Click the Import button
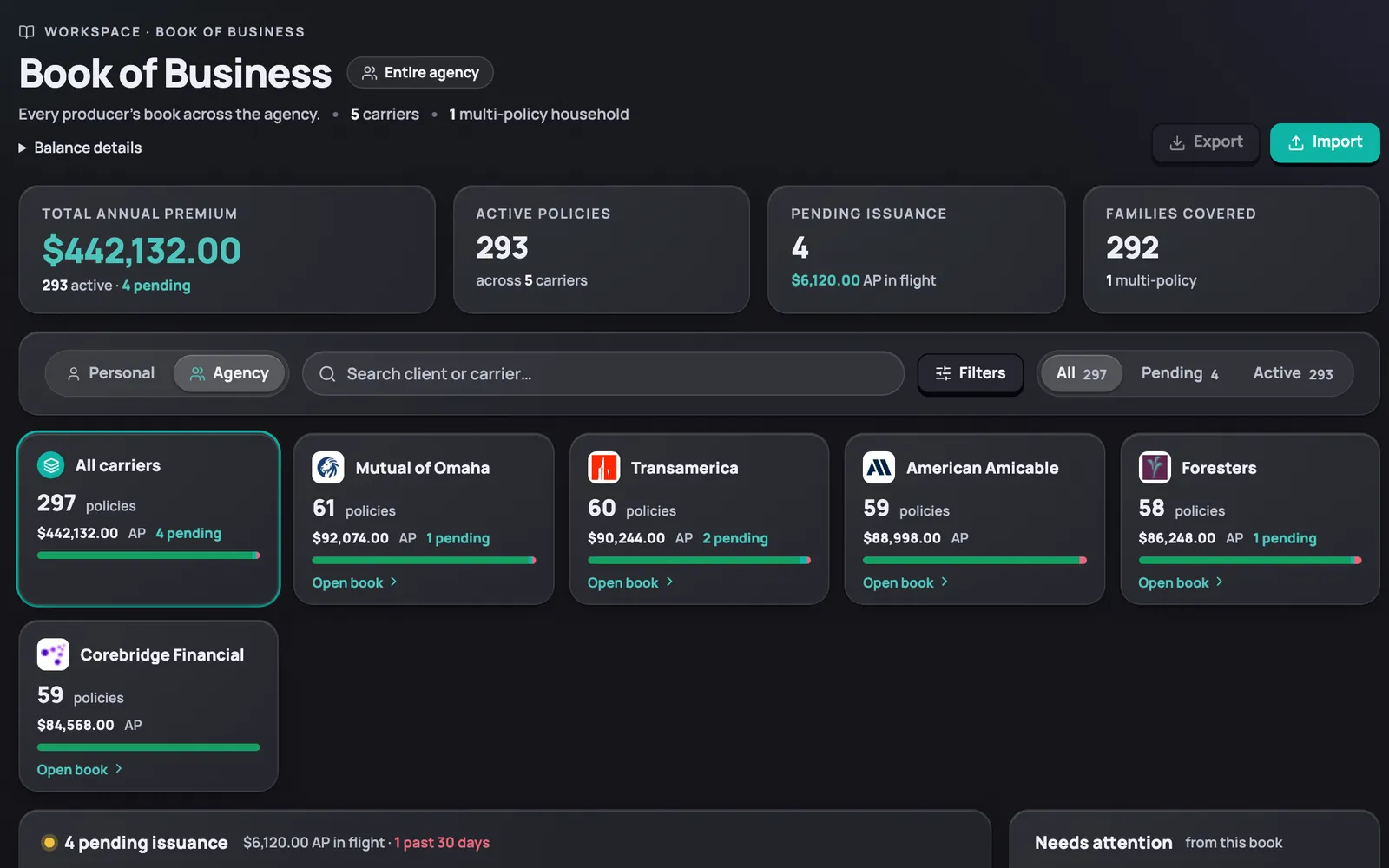 click(x=1325, y=142)
